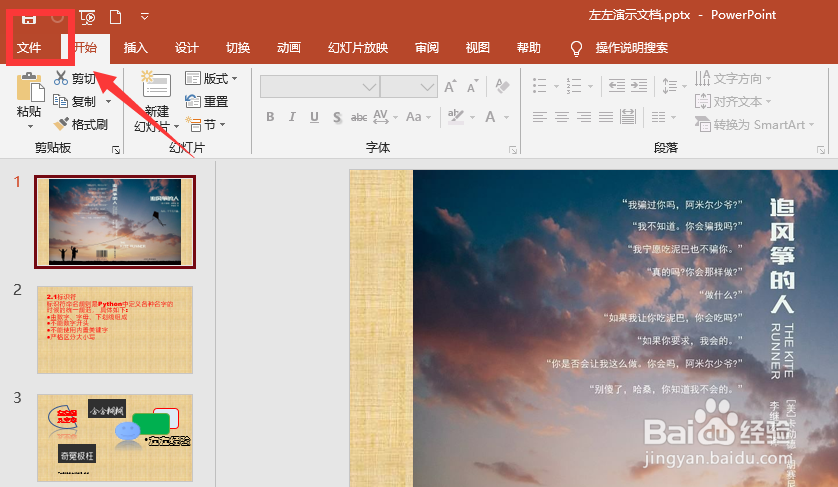Toggle text shadow (S) formatting
The image size is (838, 487).
(x=337, y=117)
